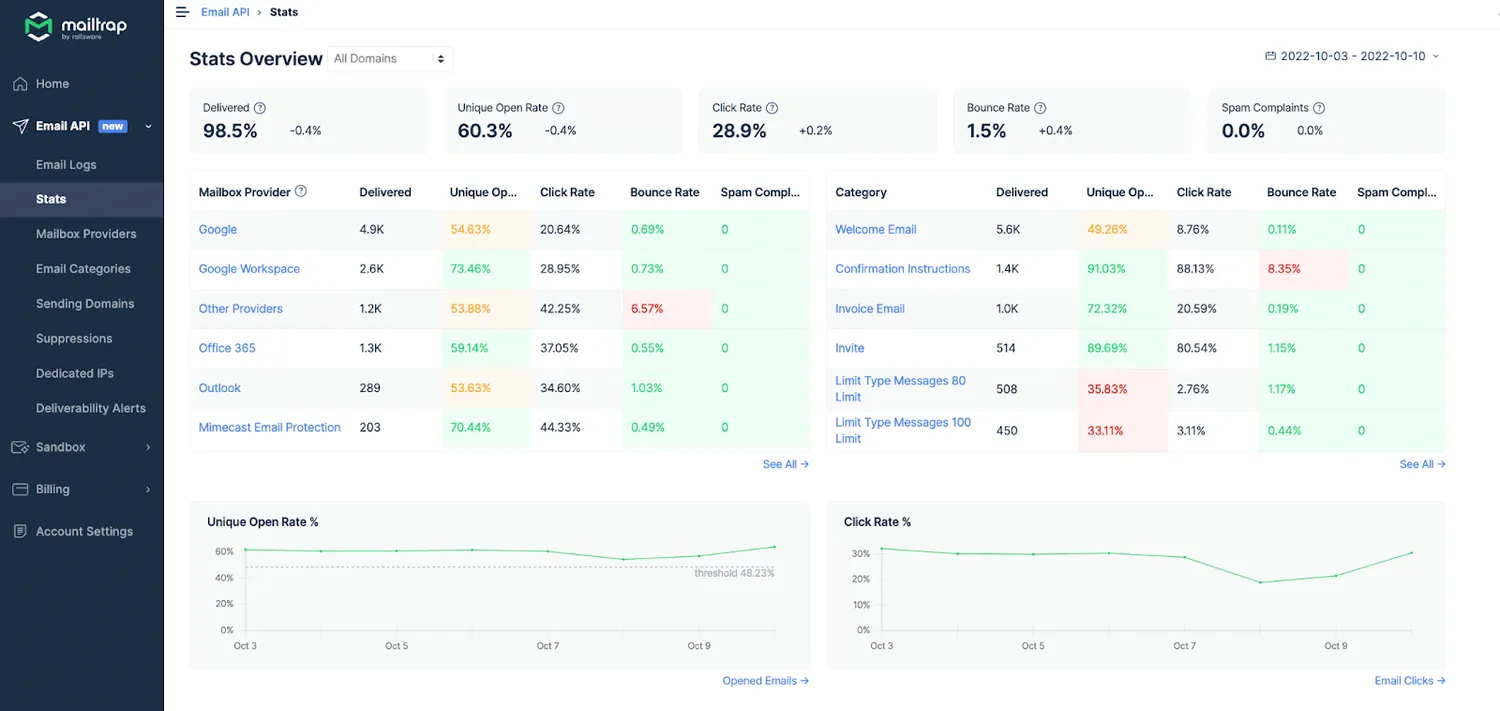
Task: Click the new badge beside Email API
Action: coord(113,126)
